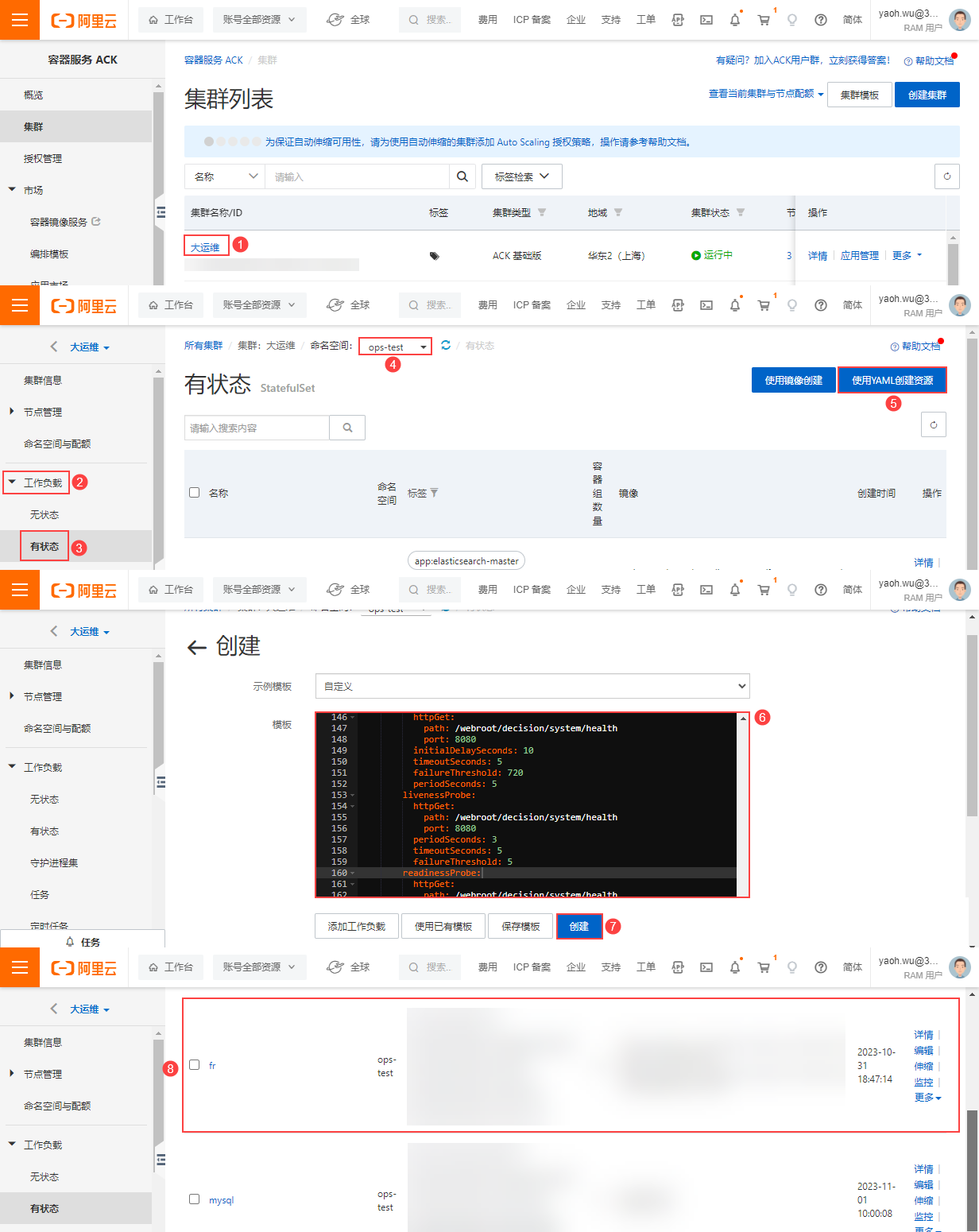Open 概览 in ACK sidebar

(x=33, y=95)
